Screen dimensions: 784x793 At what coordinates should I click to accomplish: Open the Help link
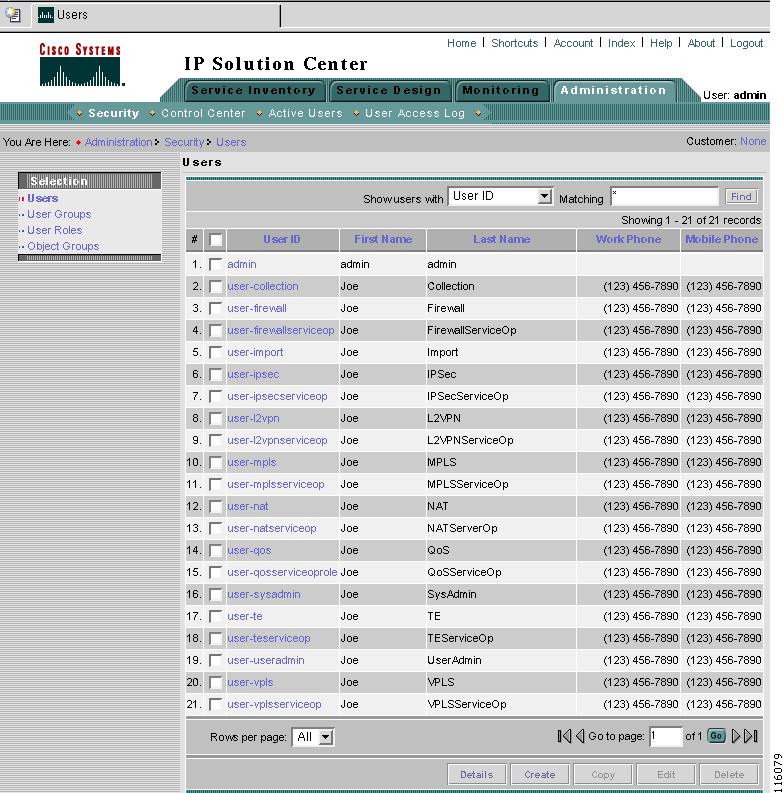(661, 43)
